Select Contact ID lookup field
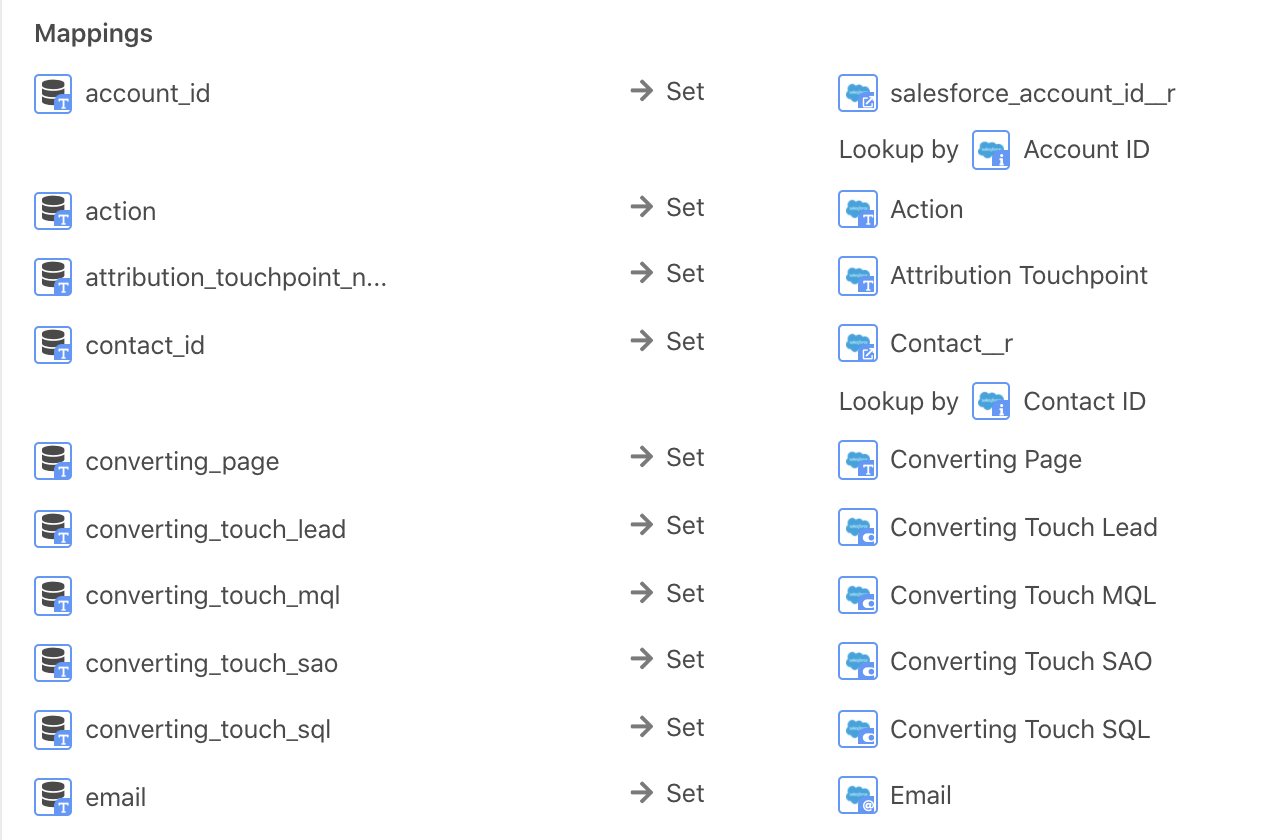 1085,402
